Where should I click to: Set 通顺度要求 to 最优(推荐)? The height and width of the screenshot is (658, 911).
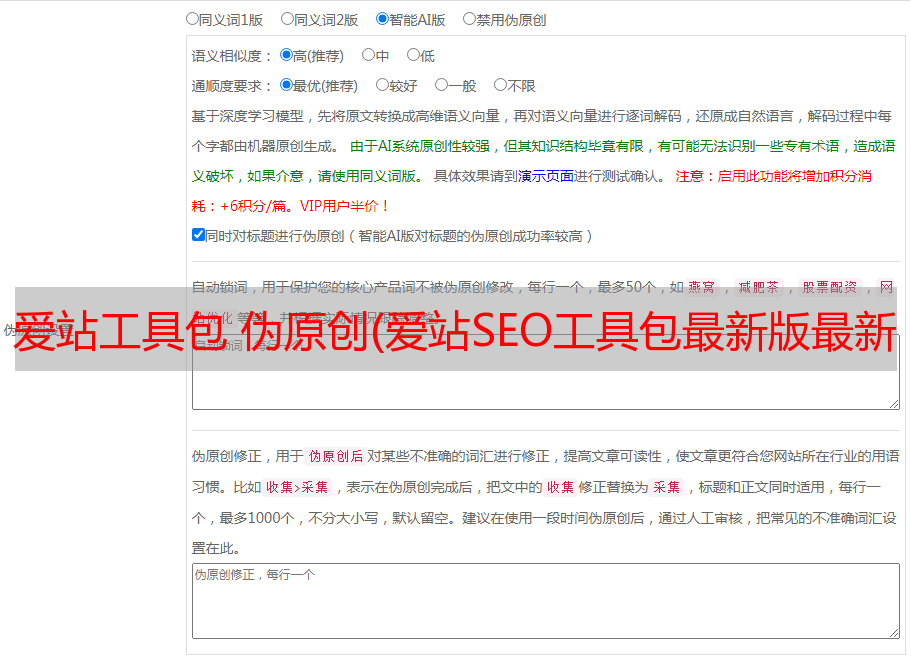pos(286,85)
